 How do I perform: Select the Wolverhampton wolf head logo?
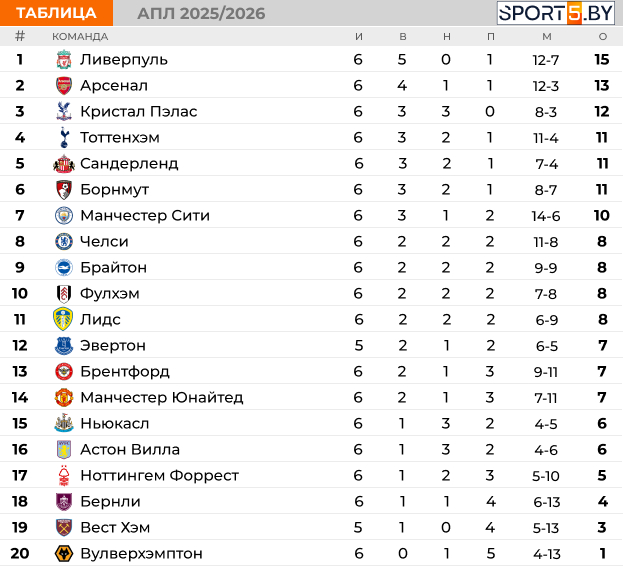click(64, 553)
